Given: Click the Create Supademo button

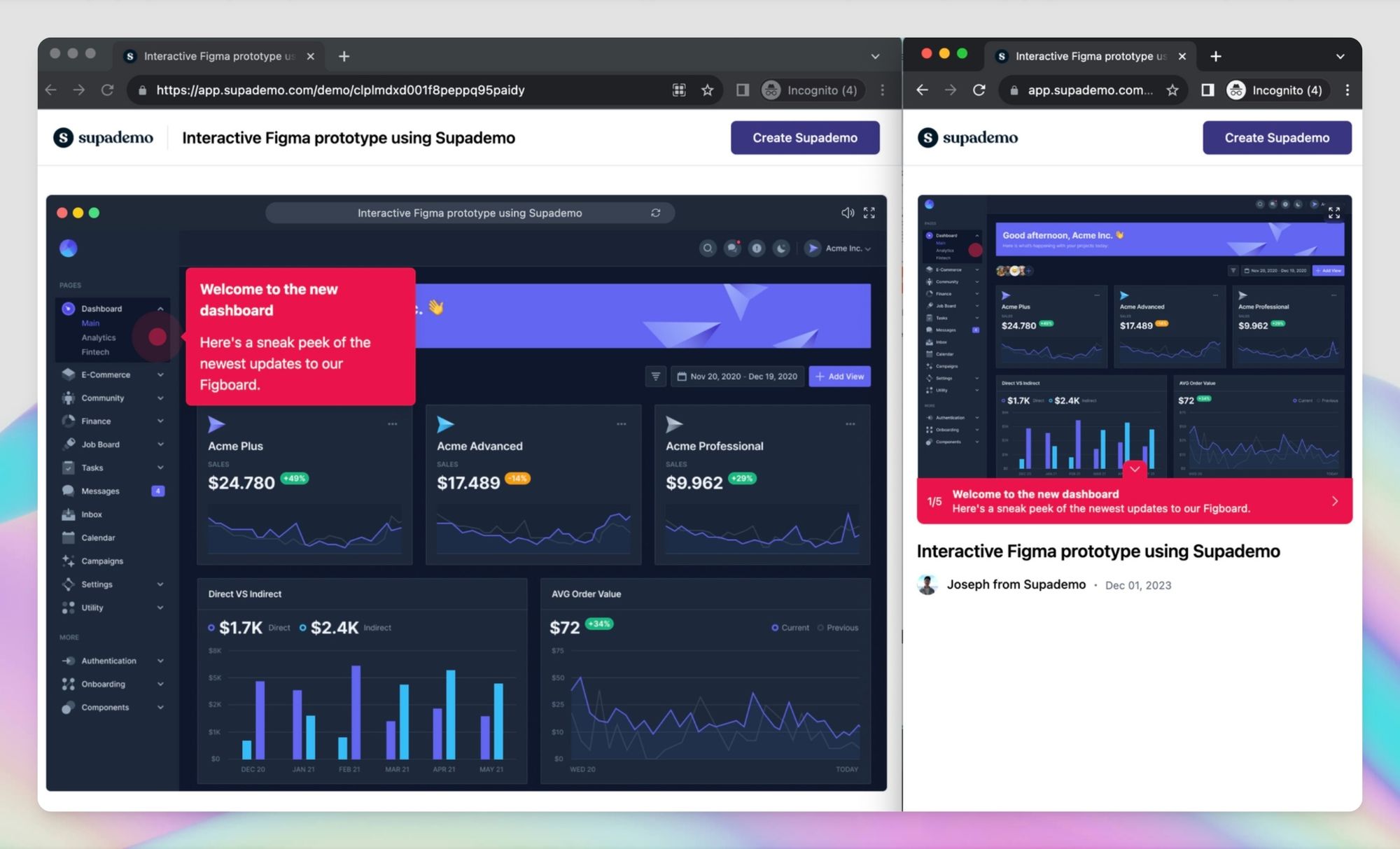Looking at the screenshot, I should [x=805, y=137].
